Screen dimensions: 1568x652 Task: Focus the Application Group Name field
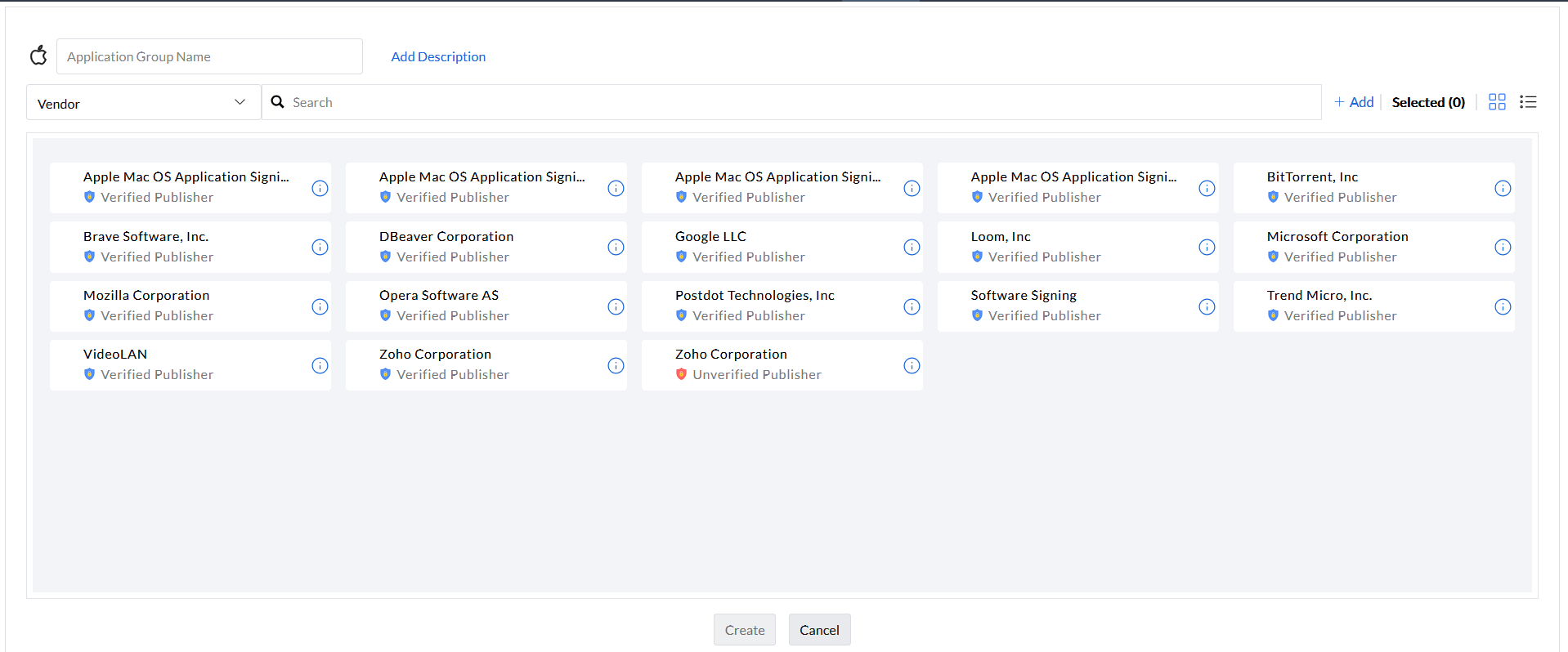209,56
